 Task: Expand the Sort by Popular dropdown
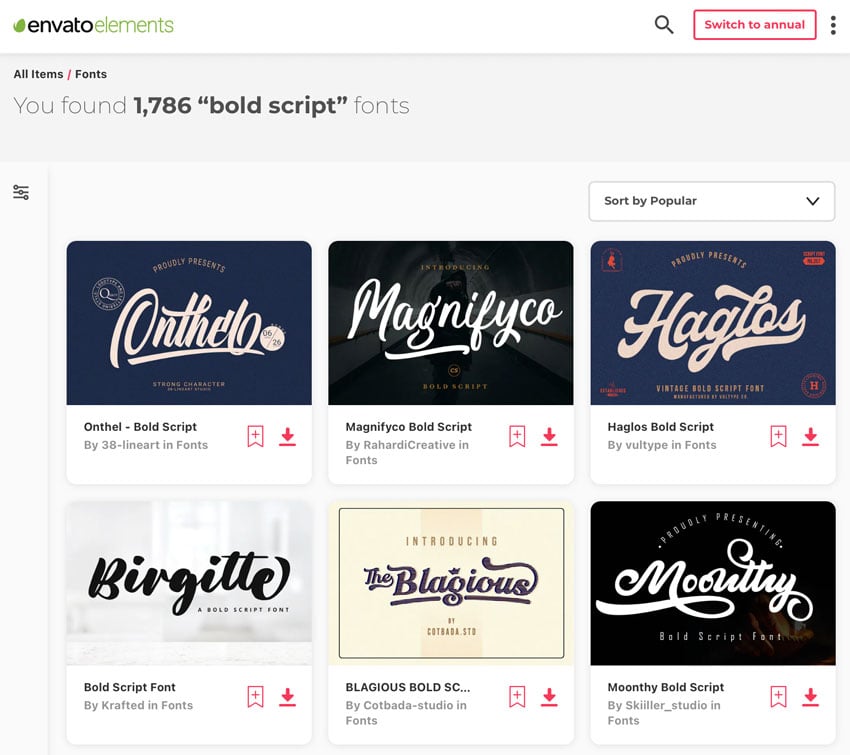[712, 201]
